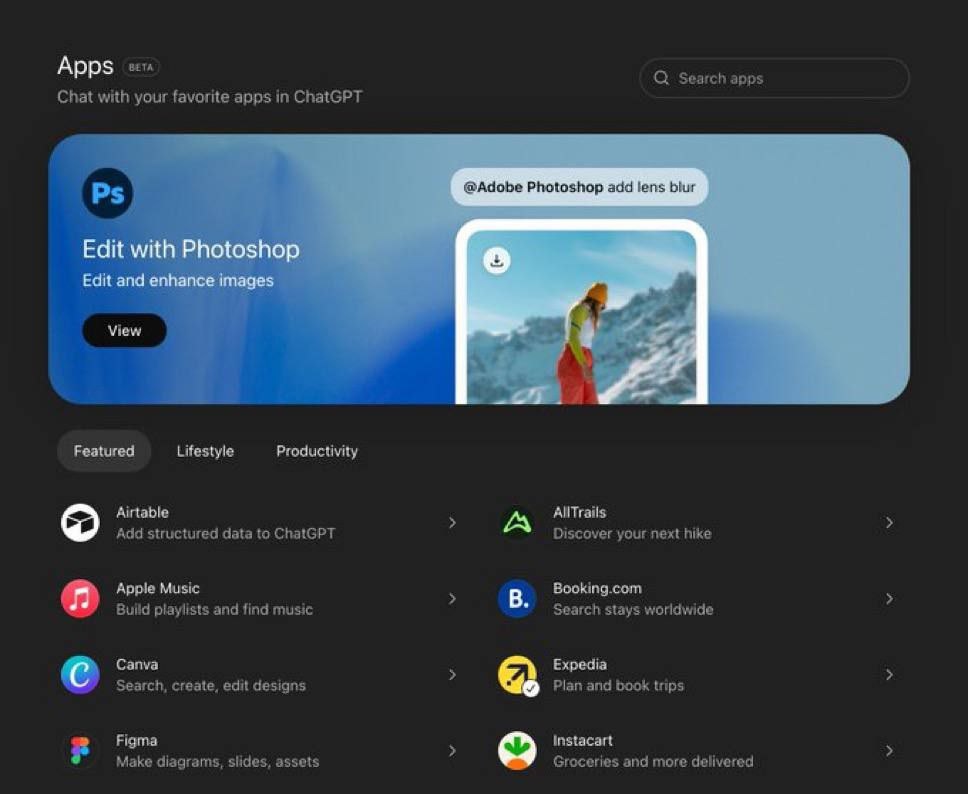Click the Expedia app name
Image resolution: width=968 pixels, height=794 pixels.
(x=580, y=664)
